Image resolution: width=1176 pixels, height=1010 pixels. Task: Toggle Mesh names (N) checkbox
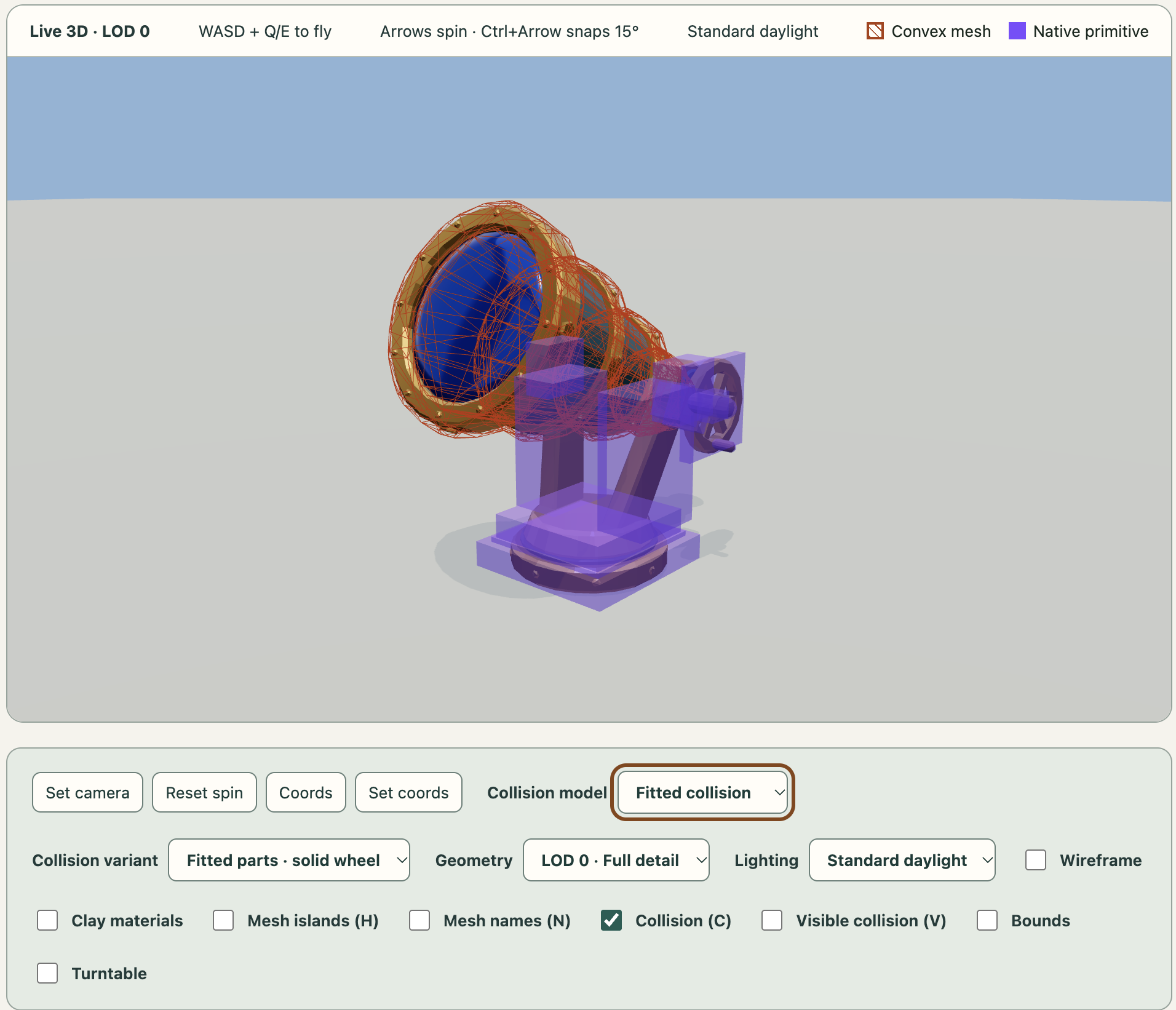click(419, 920)
